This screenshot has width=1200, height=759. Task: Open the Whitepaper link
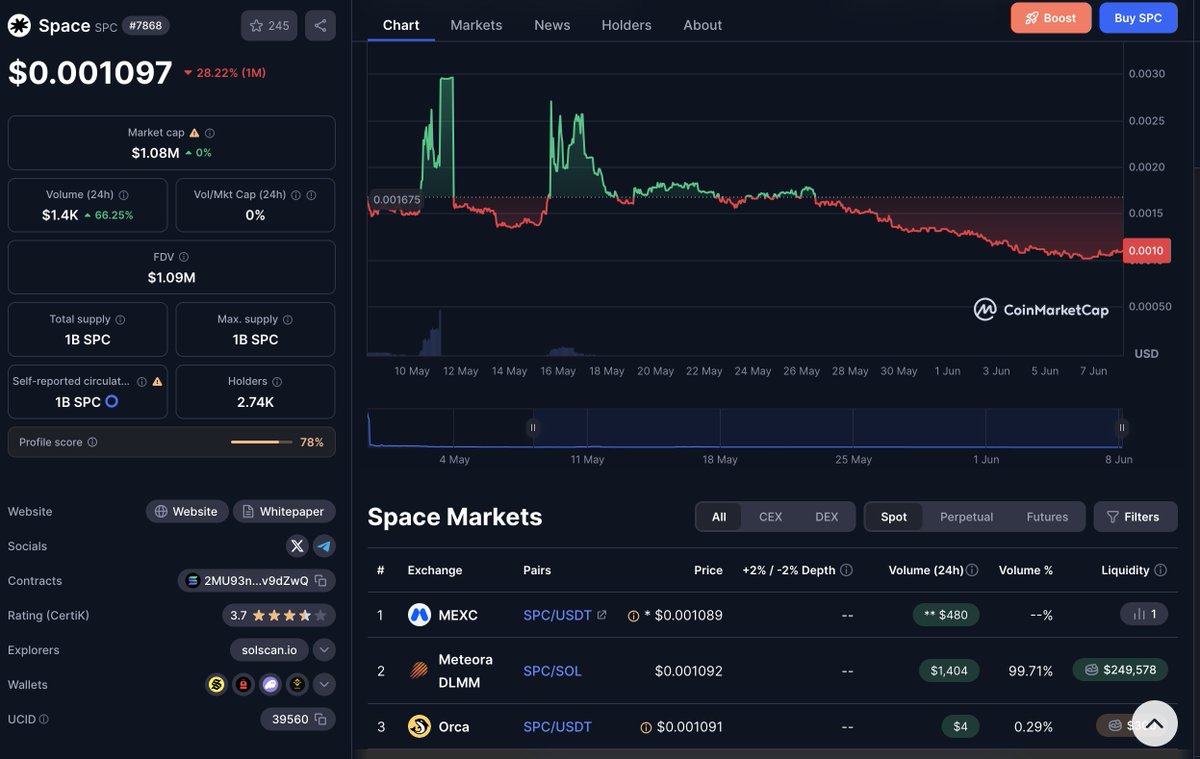coord(284,511)
